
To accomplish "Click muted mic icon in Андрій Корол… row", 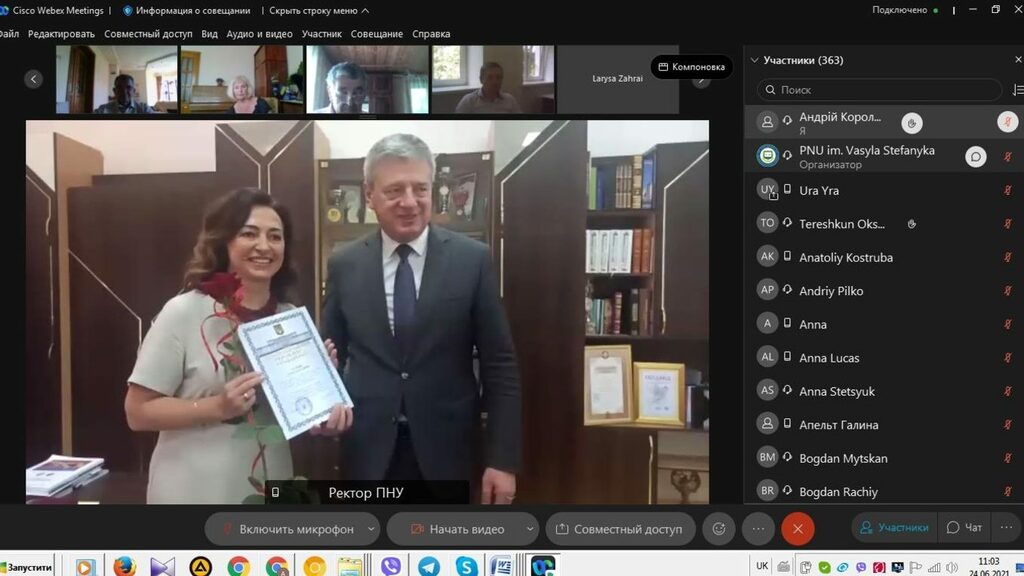I will [x=1007, y=123].
